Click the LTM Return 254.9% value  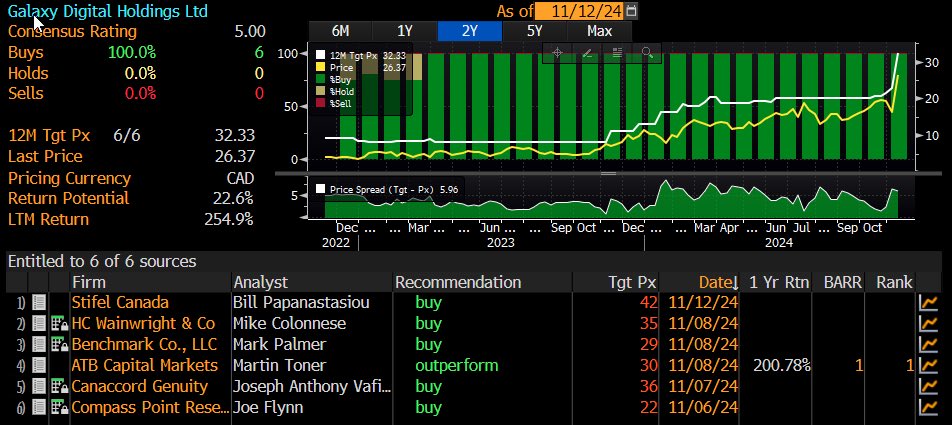(x=229, y=219)
